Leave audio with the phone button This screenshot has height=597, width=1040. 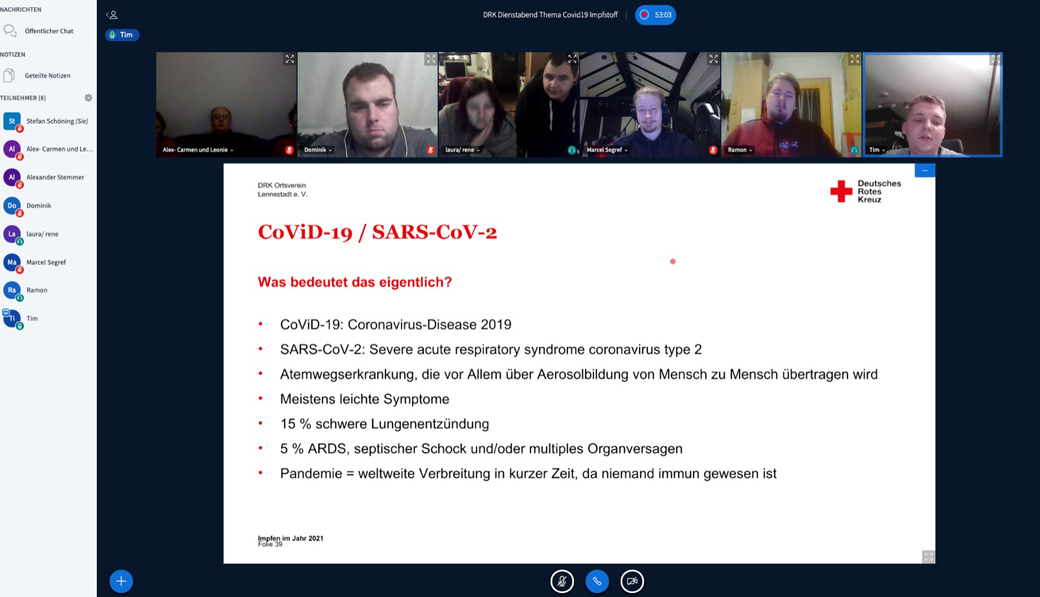click(x=597, y=581)
